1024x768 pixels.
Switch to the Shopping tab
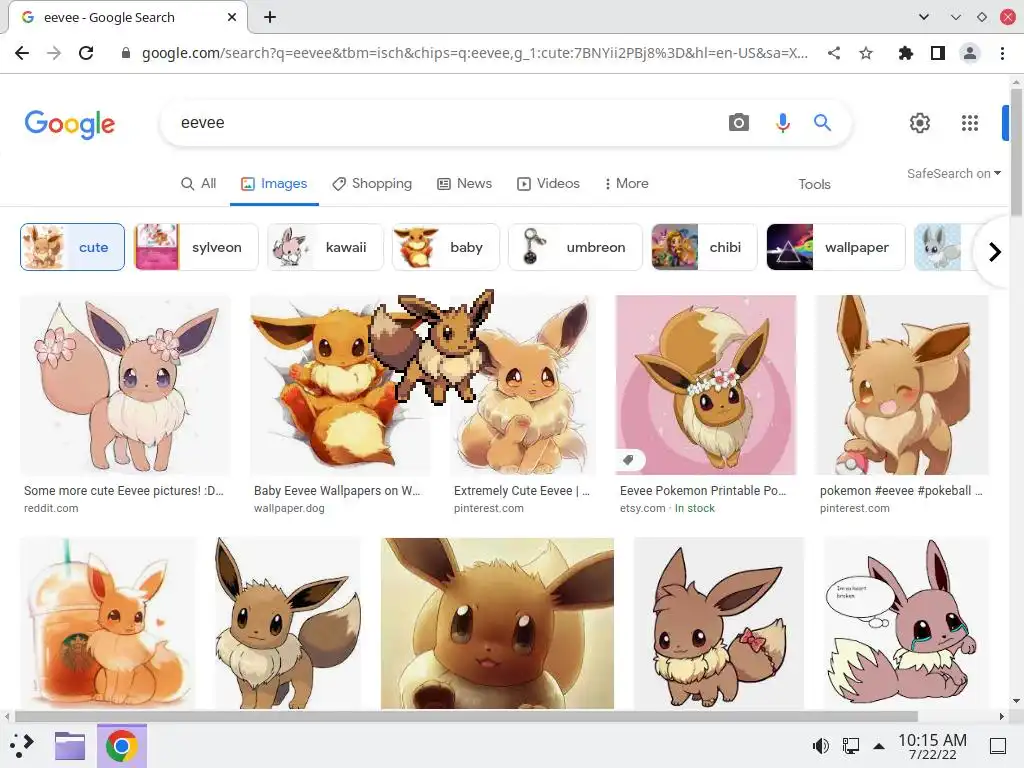tap(372, 184)
